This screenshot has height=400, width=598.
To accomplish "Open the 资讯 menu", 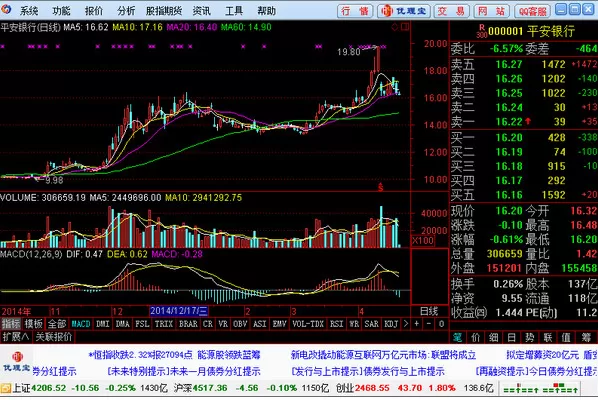I will tap(202, 11).
